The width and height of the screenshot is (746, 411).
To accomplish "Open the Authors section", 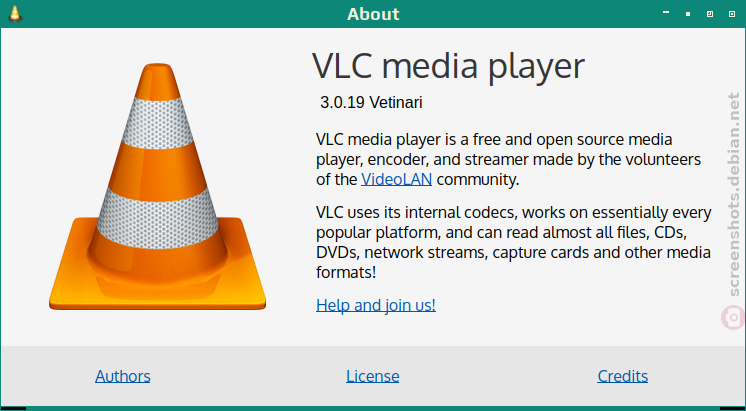I will tap(123, 376).
